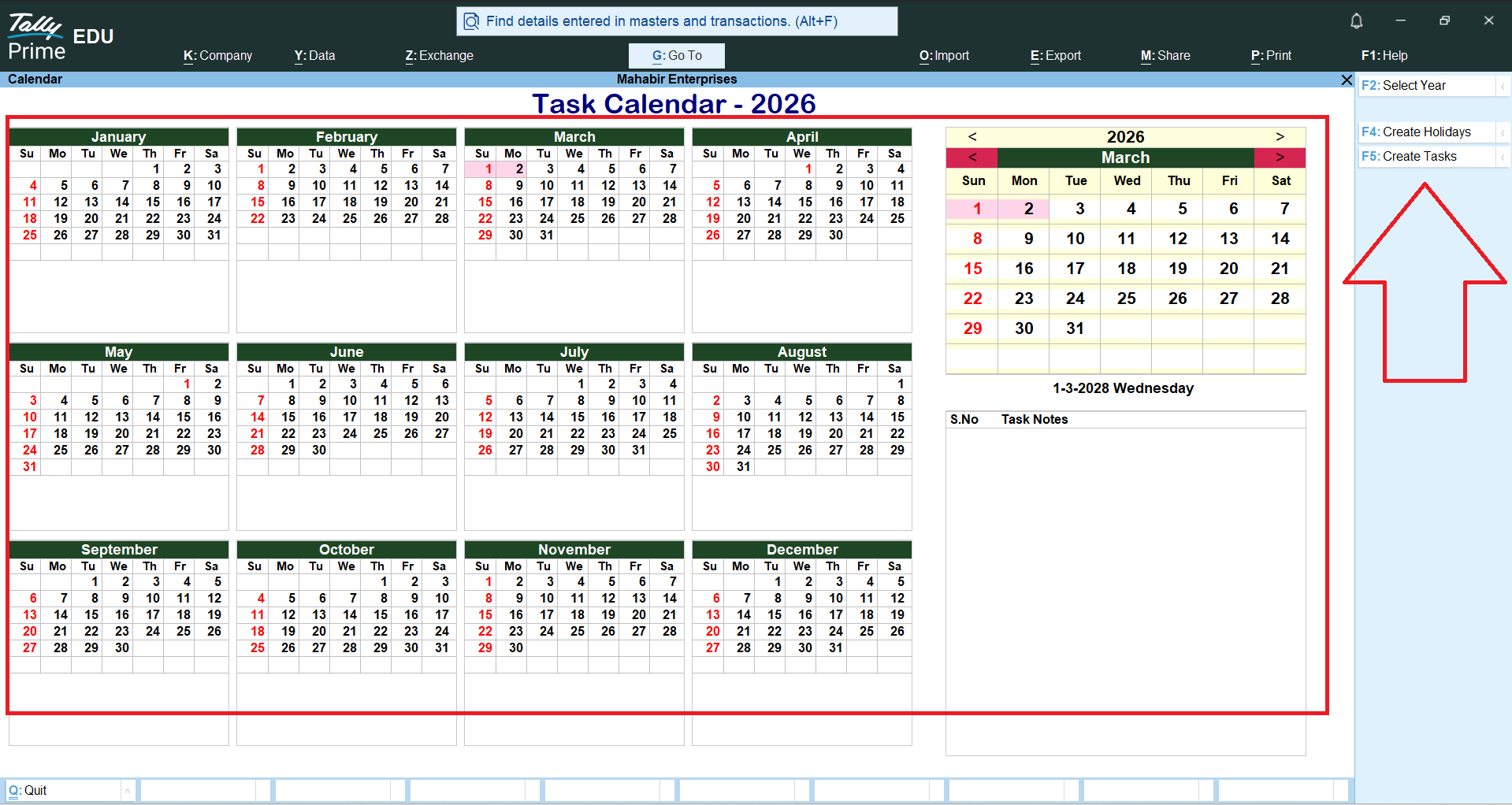Open the M: Share menu

1165,56
